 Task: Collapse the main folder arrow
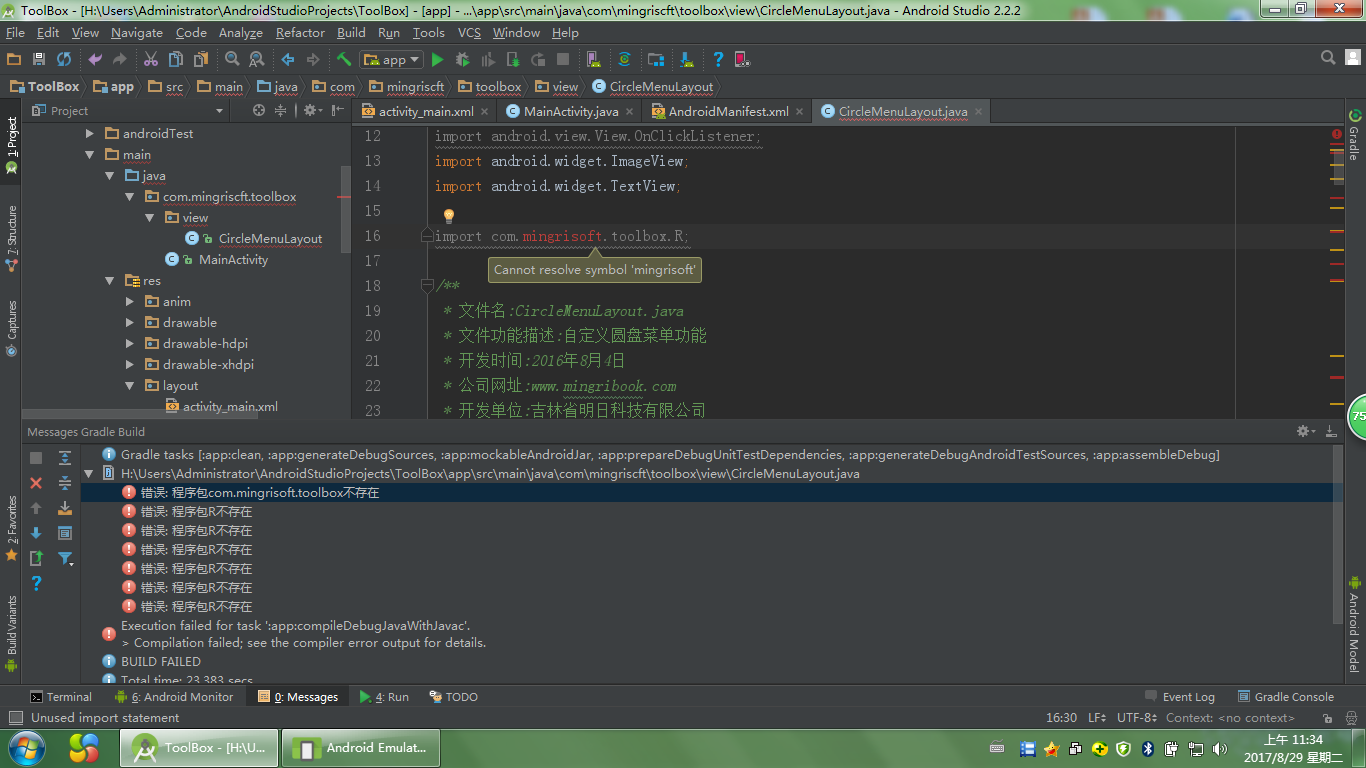click(x=89, y=154)
